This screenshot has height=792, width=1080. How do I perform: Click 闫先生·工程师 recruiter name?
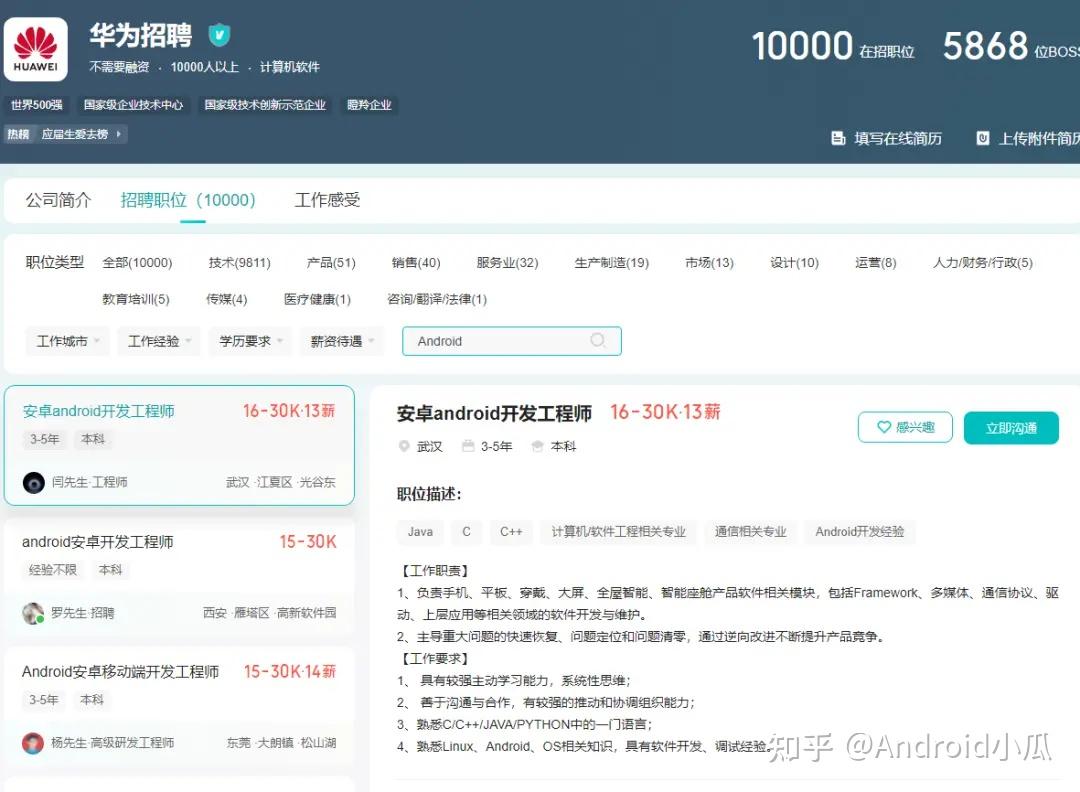[90, 482]
